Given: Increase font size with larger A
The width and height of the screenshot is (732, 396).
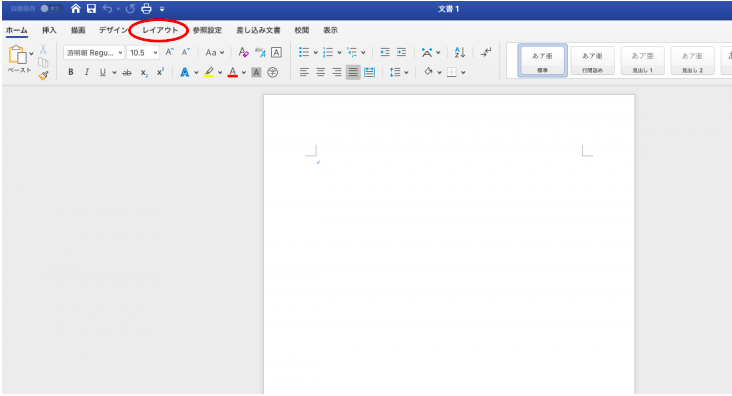Looking at the screenshot, I should tap(170, 52).
